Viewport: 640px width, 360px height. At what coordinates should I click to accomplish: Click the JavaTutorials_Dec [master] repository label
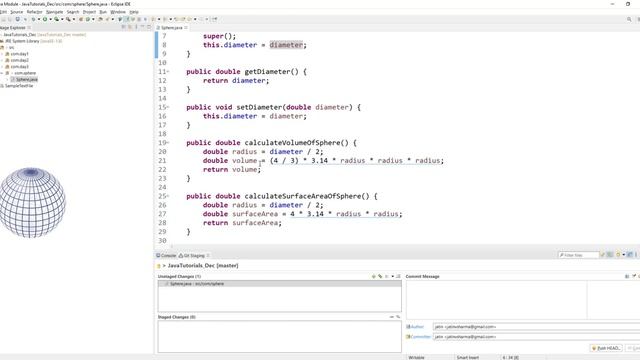[x=203, y=266]
